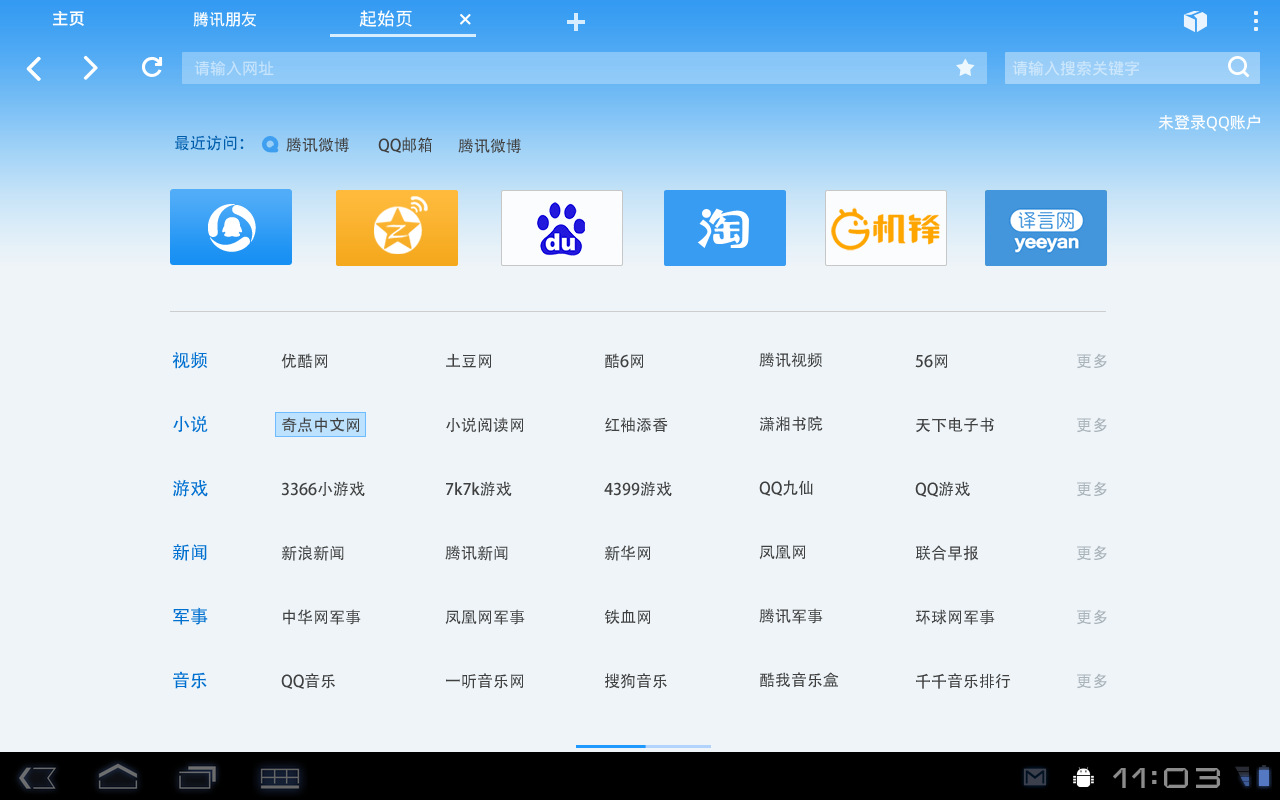This screenshot has height=800, width=1280.
Task: Tap the clock showing 11:03
Action: [x=1167, y=777]
